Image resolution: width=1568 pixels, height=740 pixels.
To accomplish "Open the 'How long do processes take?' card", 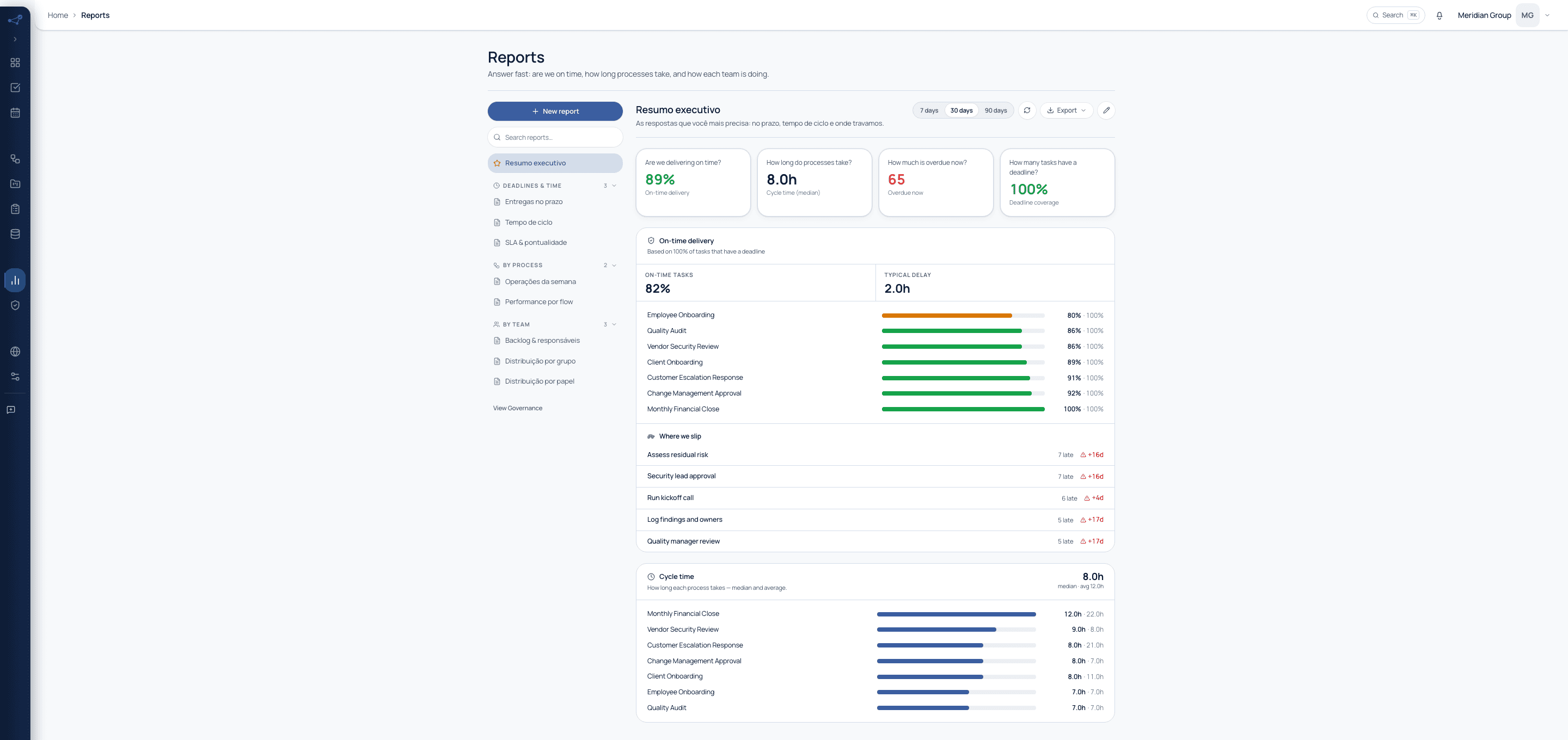I will (x=814, y=183).
